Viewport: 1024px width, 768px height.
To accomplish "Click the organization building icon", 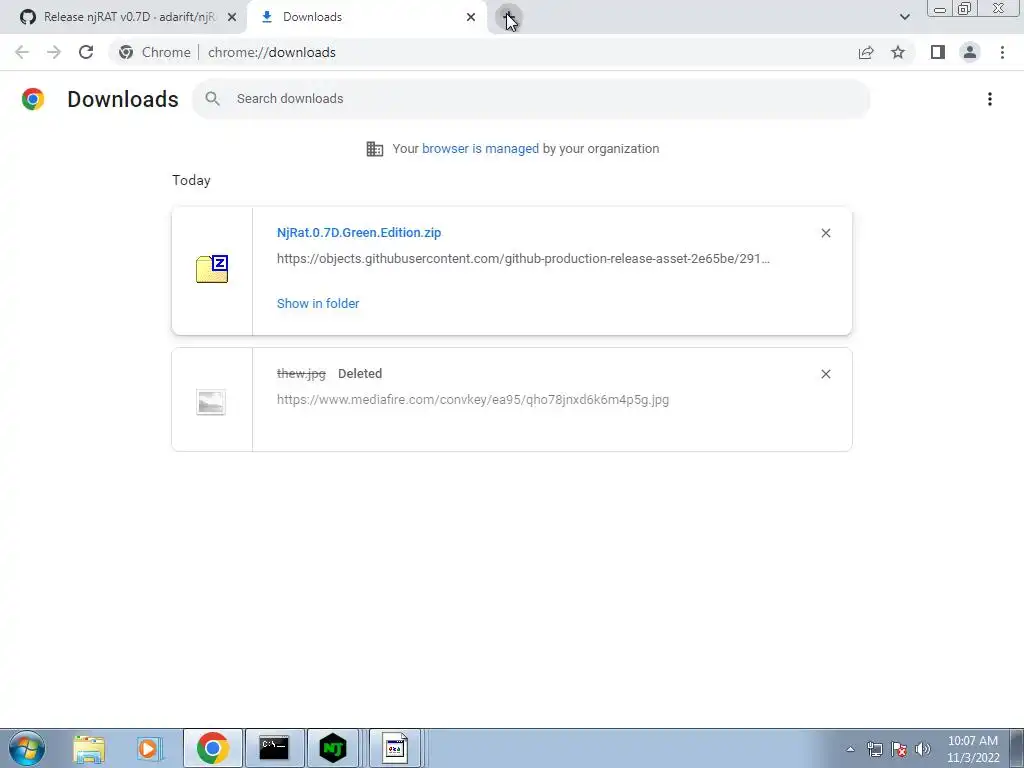I will pyautogui.click(x=375, y=149).
